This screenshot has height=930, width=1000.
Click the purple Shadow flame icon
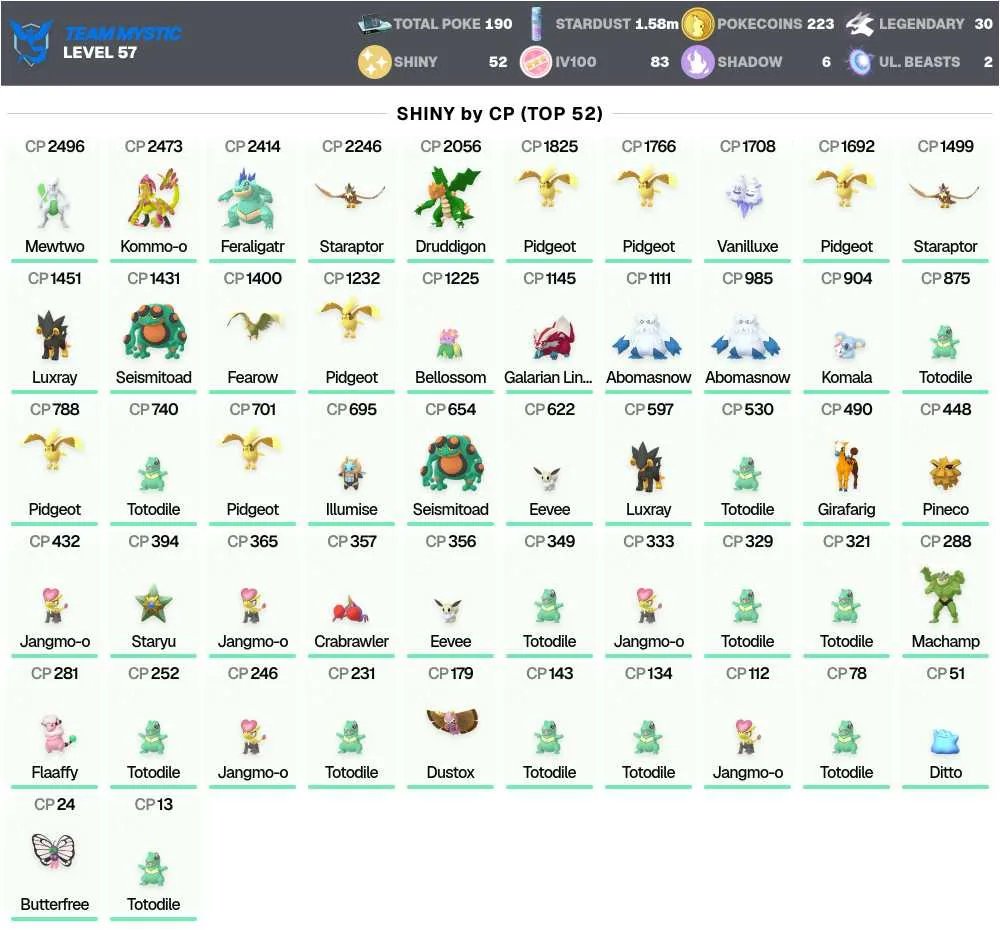click(x=697, y=62)
